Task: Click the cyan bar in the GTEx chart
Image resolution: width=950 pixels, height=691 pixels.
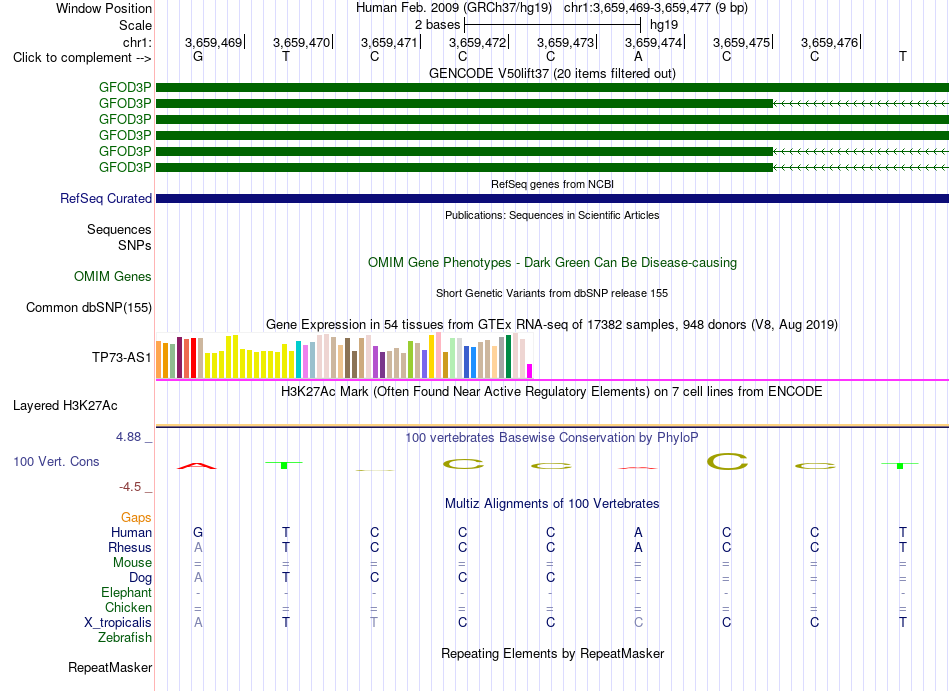Action: tap(299, 360)
